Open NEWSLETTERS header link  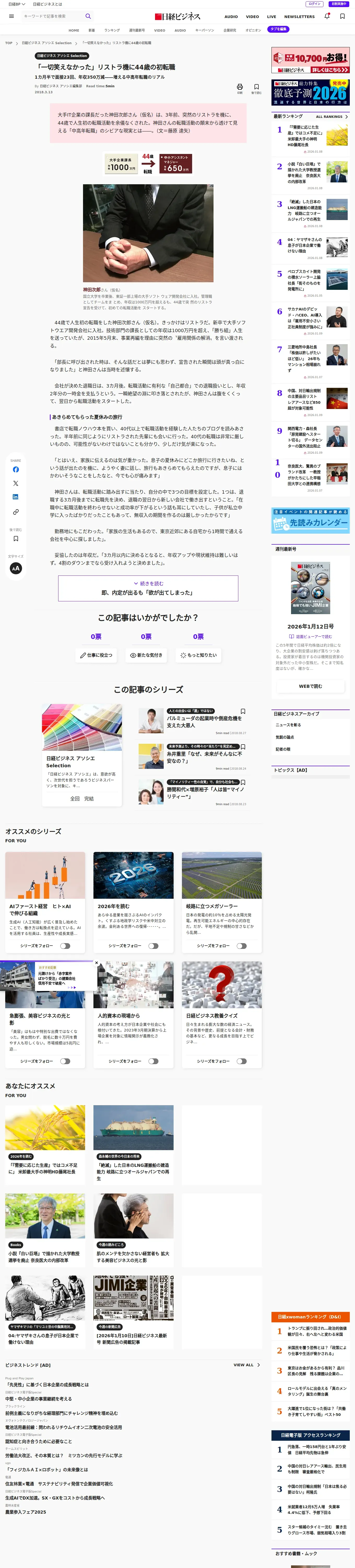(x=300, y=16)
